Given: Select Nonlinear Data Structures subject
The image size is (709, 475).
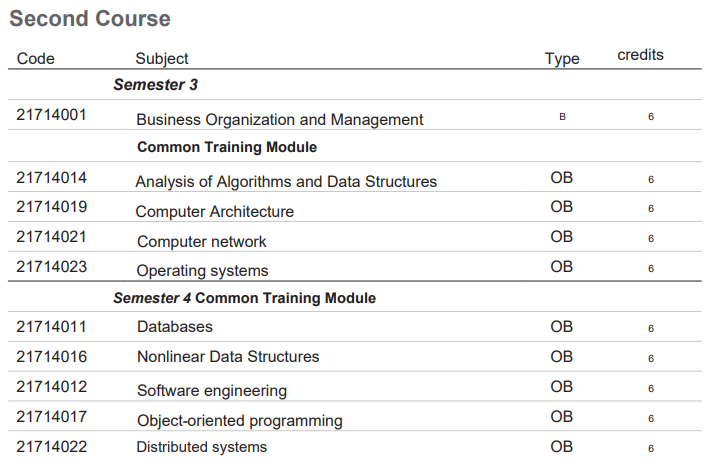Looking at the screenshot, I should tap(228, 356).
